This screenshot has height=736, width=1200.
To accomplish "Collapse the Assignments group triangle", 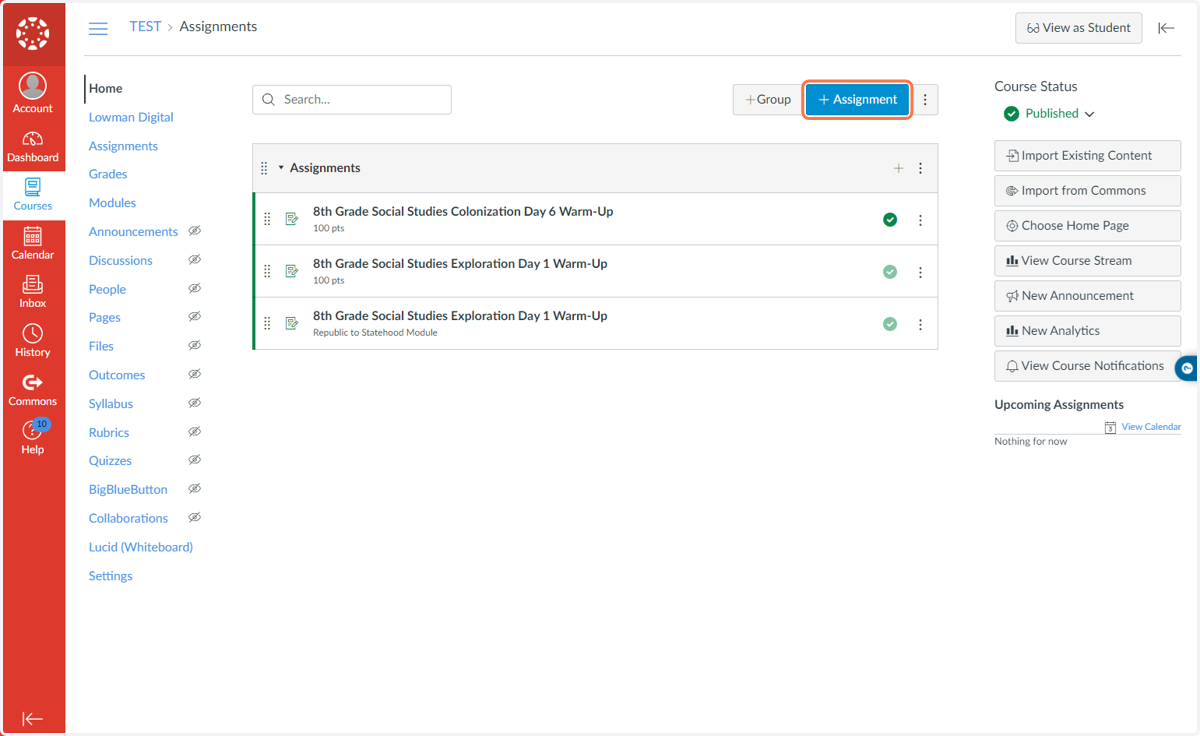I will pos(281,168).
